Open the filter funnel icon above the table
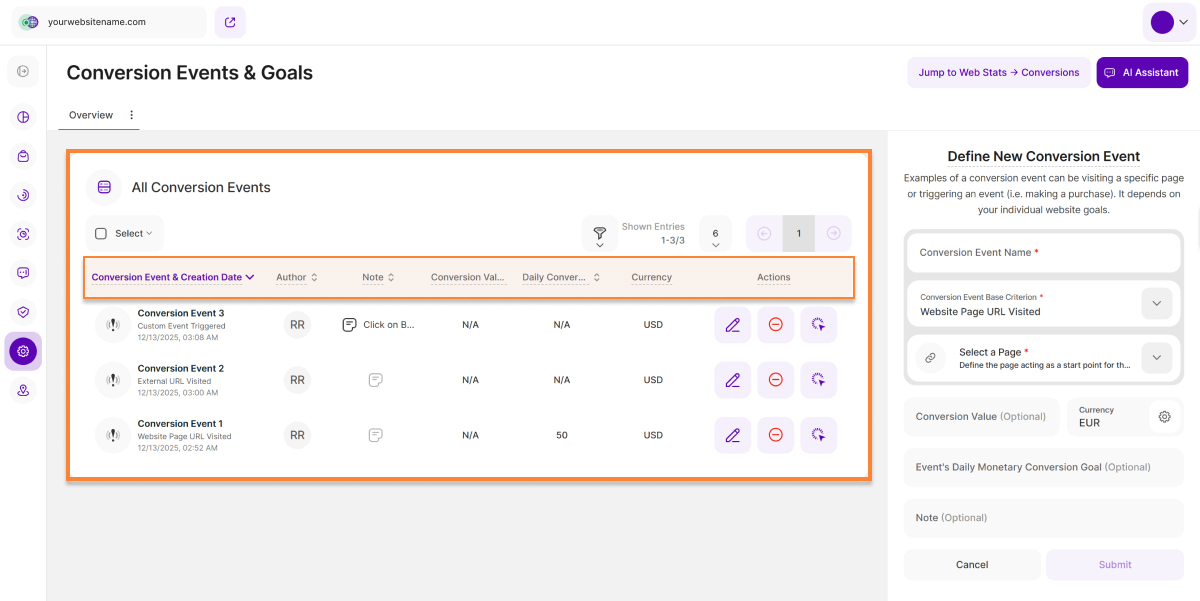The image size is (1200, 601). coord(599,234)
